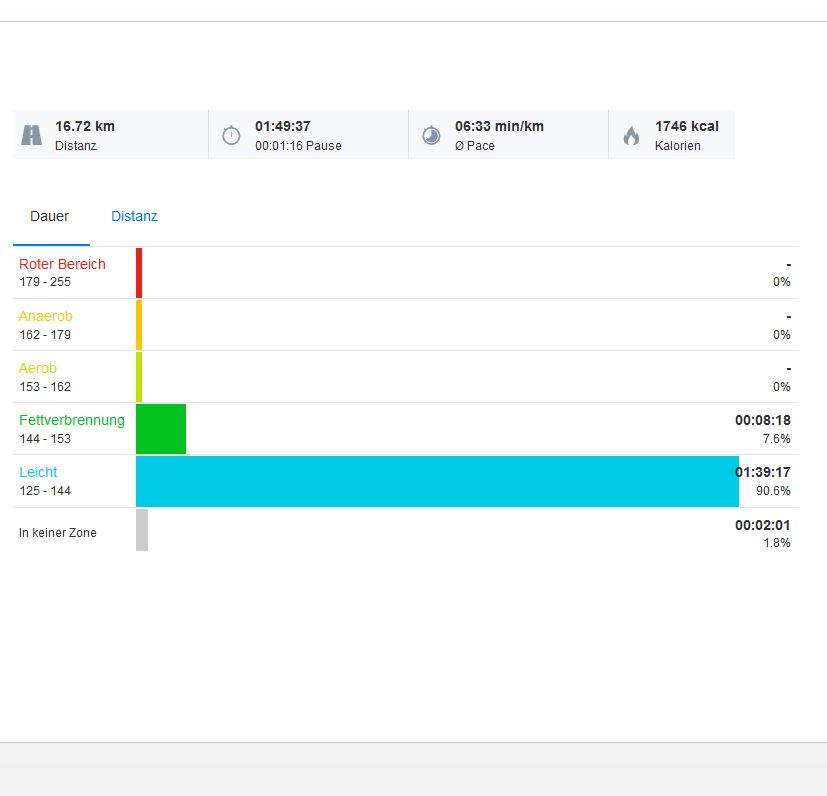The width and height of the screenshot is (827, 796).
Task: Click the orange Anaerob bar marker
Action: coord(139,325)
